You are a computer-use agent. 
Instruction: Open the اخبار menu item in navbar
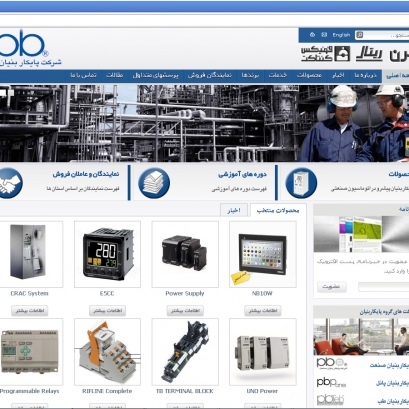point(338,75)
